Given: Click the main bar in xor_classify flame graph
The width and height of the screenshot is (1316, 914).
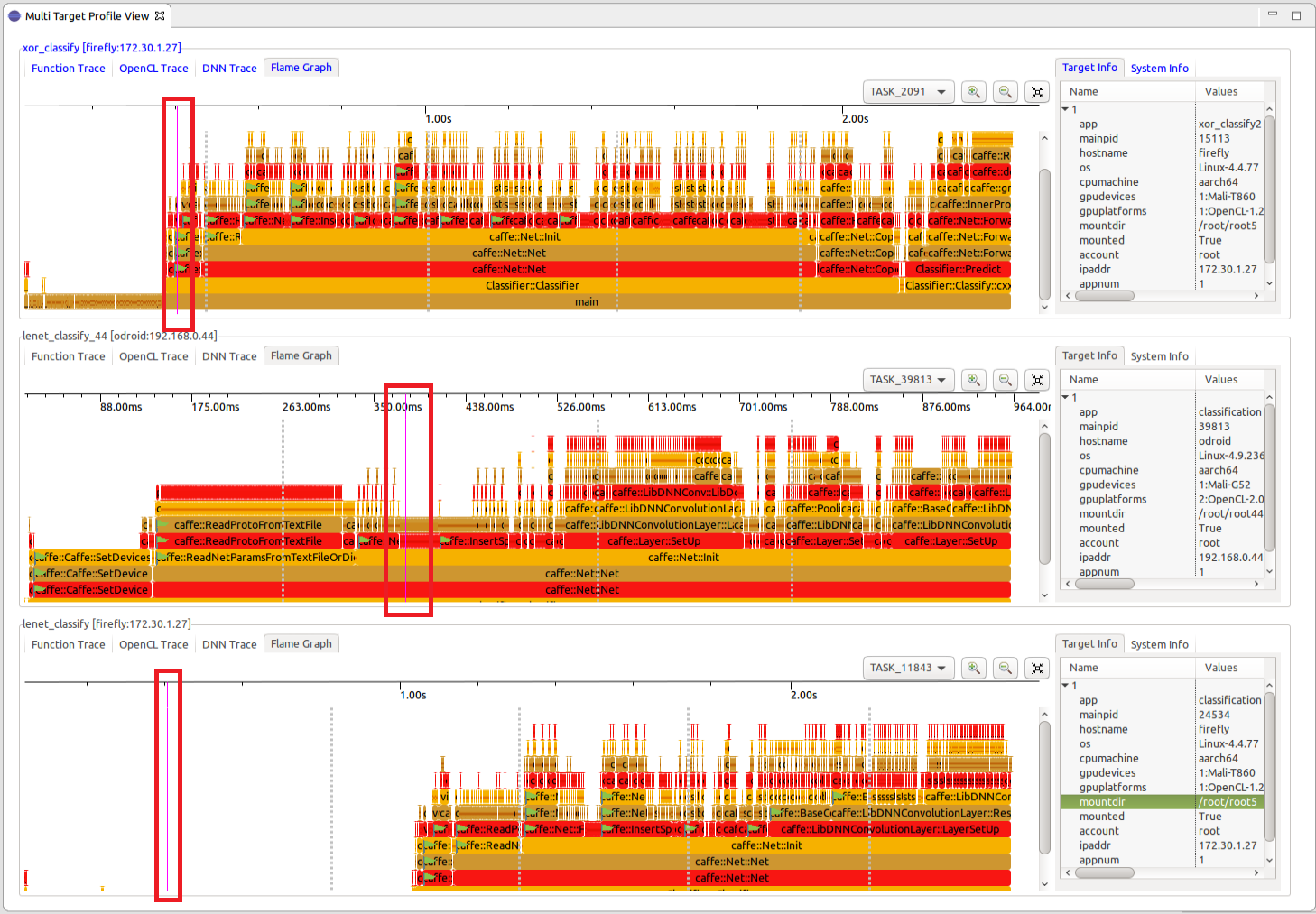Looking at the screenshot, I should click(586, 302).
